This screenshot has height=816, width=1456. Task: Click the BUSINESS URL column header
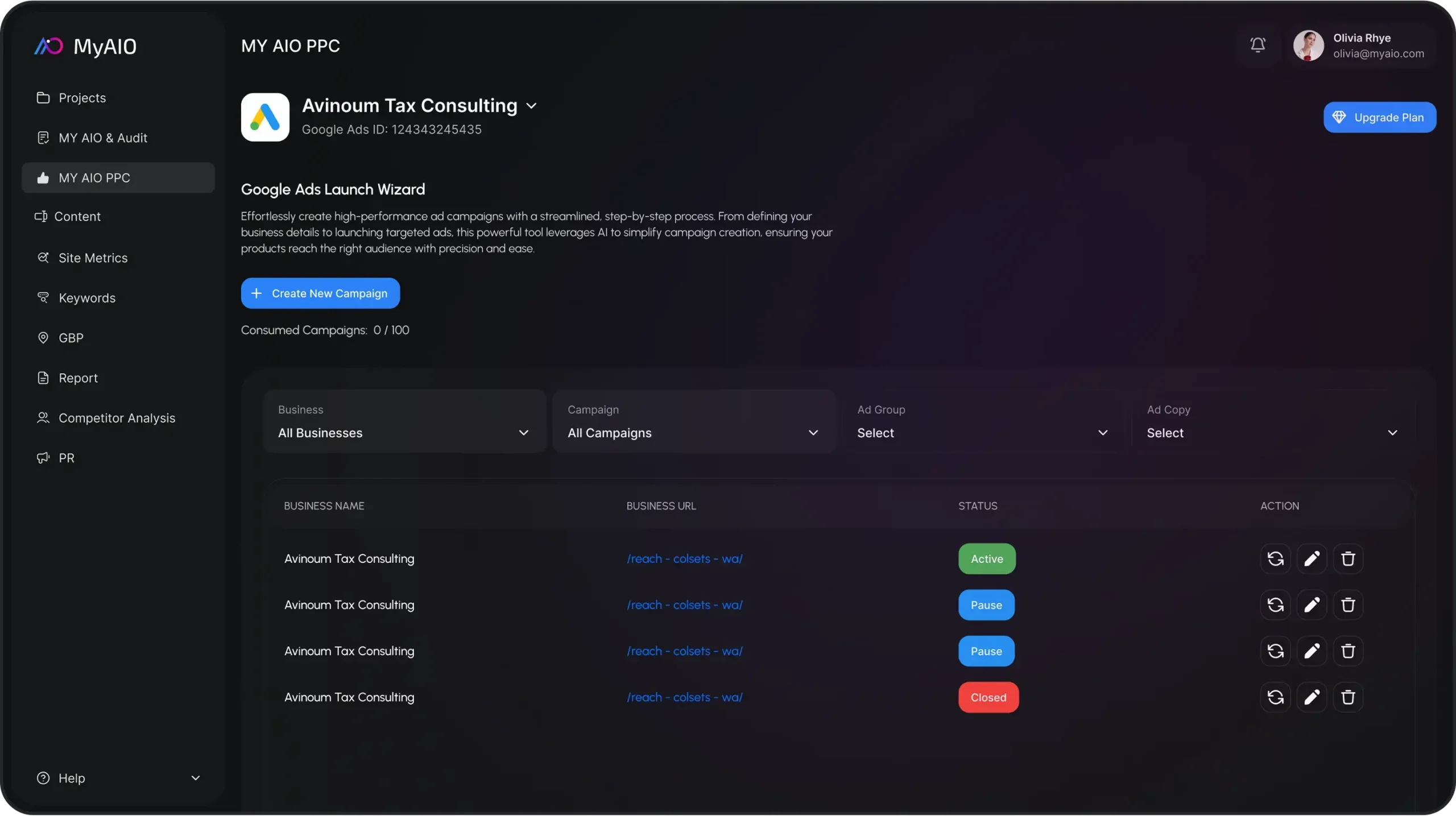tap(661, 506)
